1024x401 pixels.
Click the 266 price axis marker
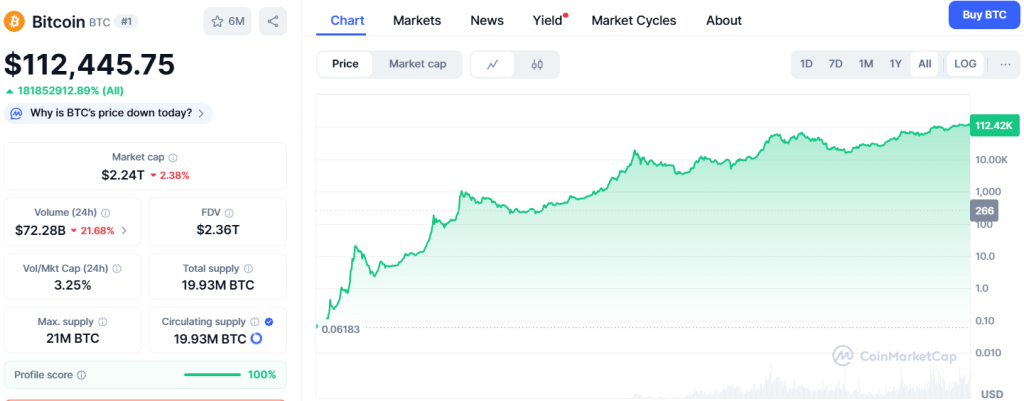[984, 211]
